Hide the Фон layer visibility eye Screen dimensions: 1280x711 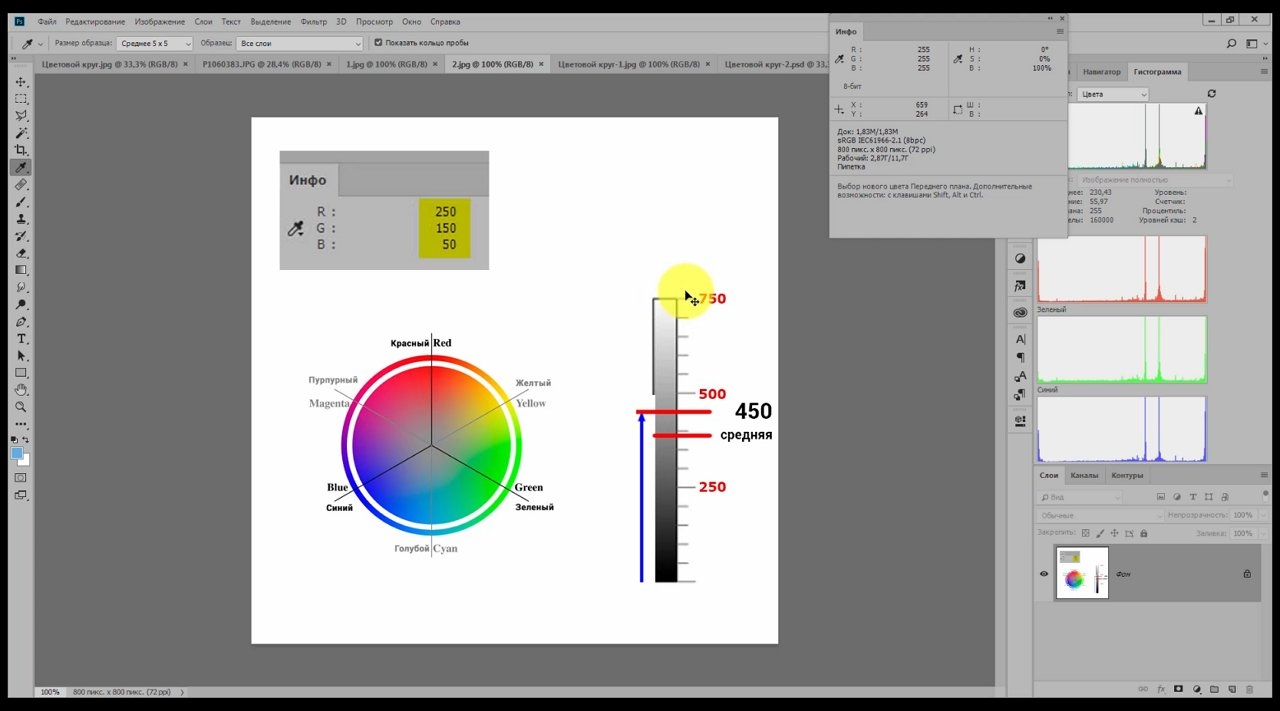pyautogui.click(x=1044, y=574)
